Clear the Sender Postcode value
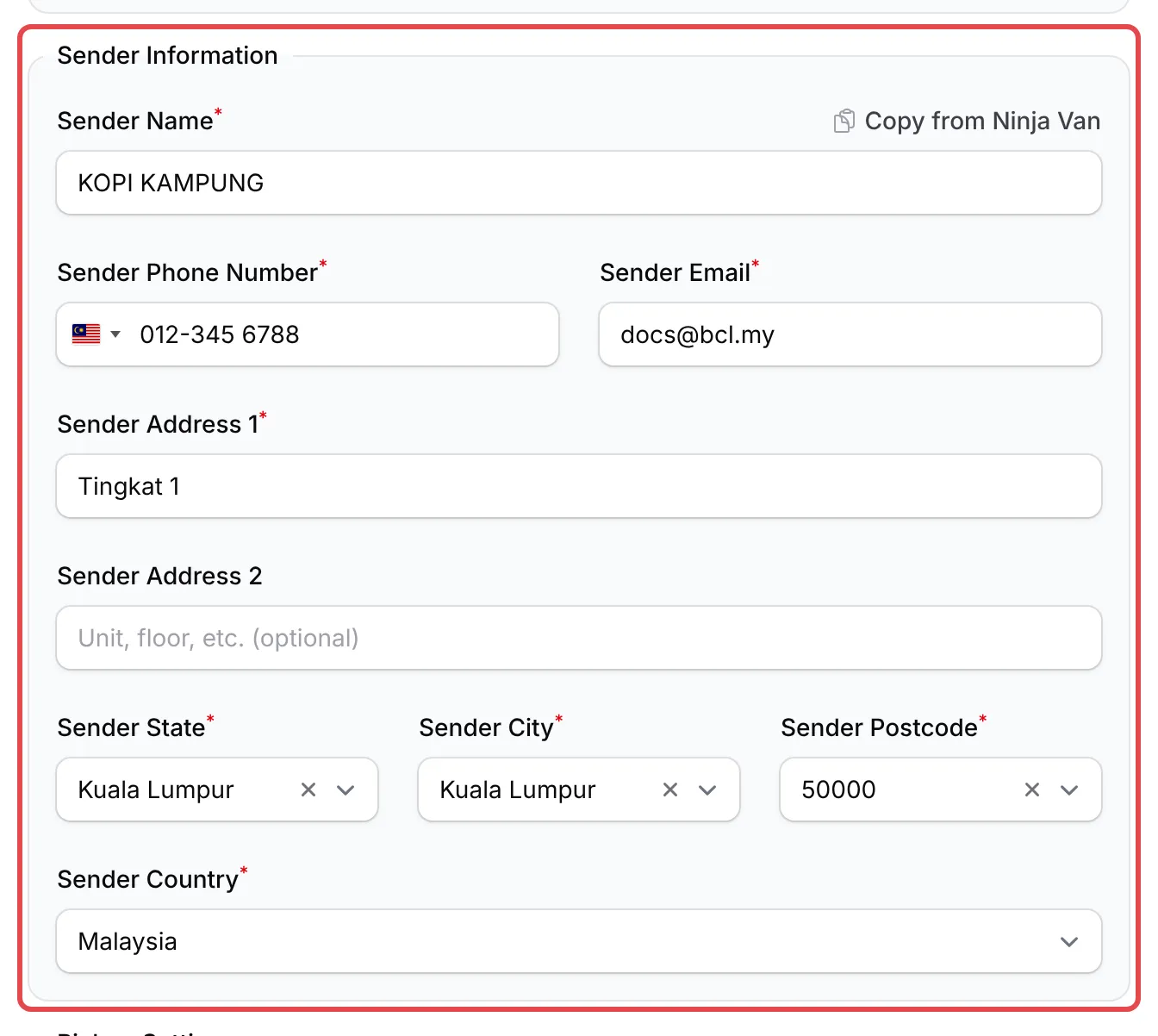This screenshot has width=1158, height=1036. 1032,789
